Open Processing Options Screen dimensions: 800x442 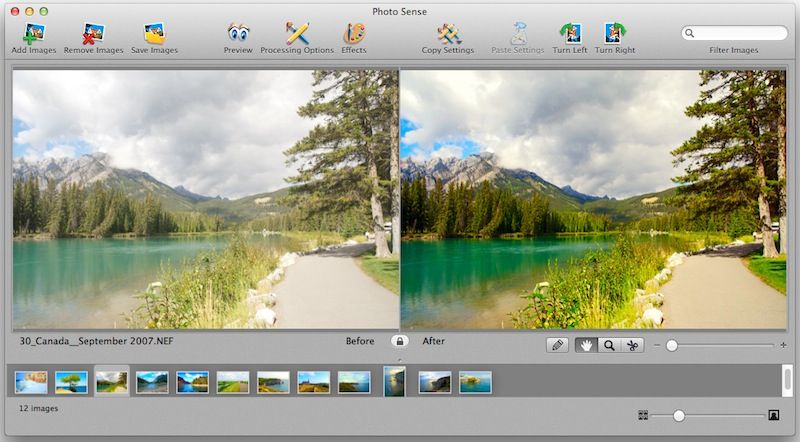tap(297, 33)
